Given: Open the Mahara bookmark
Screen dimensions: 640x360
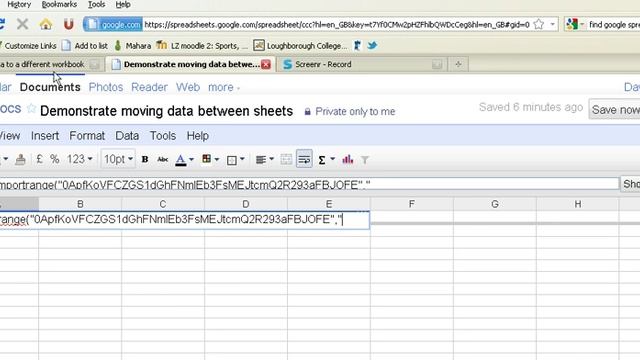Looking at the screenshot, I should (x=132, y=46).
